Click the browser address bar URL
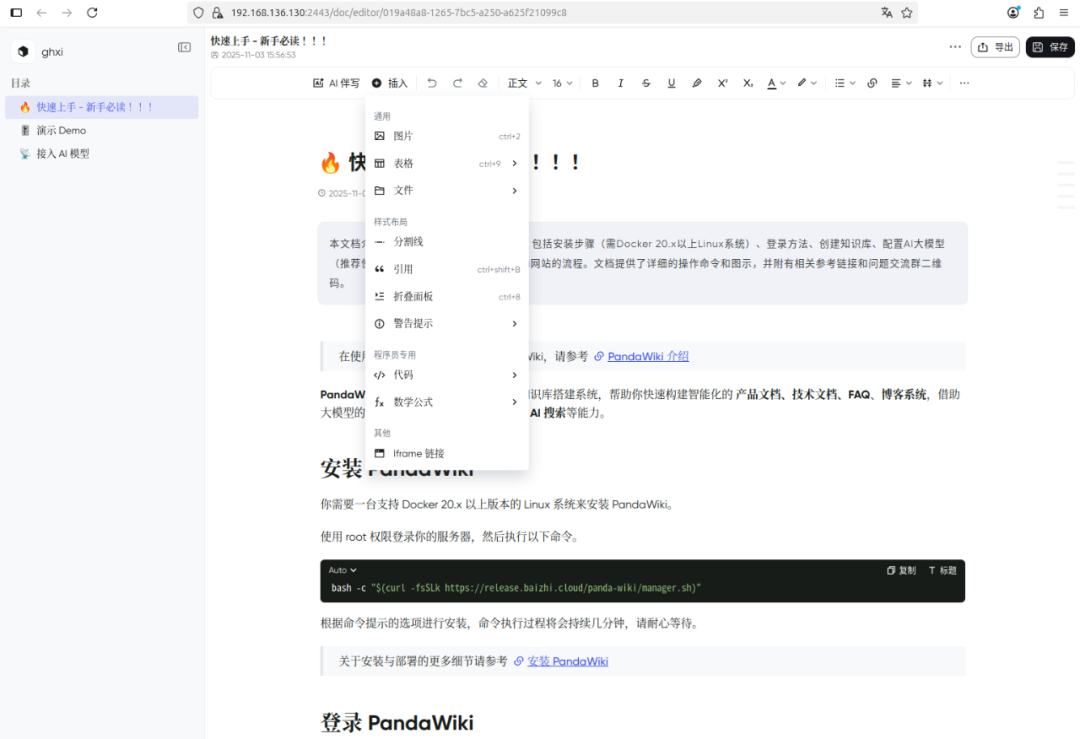Image resolution: width=1080 pixels, height=739 pixels. (399, 12)
